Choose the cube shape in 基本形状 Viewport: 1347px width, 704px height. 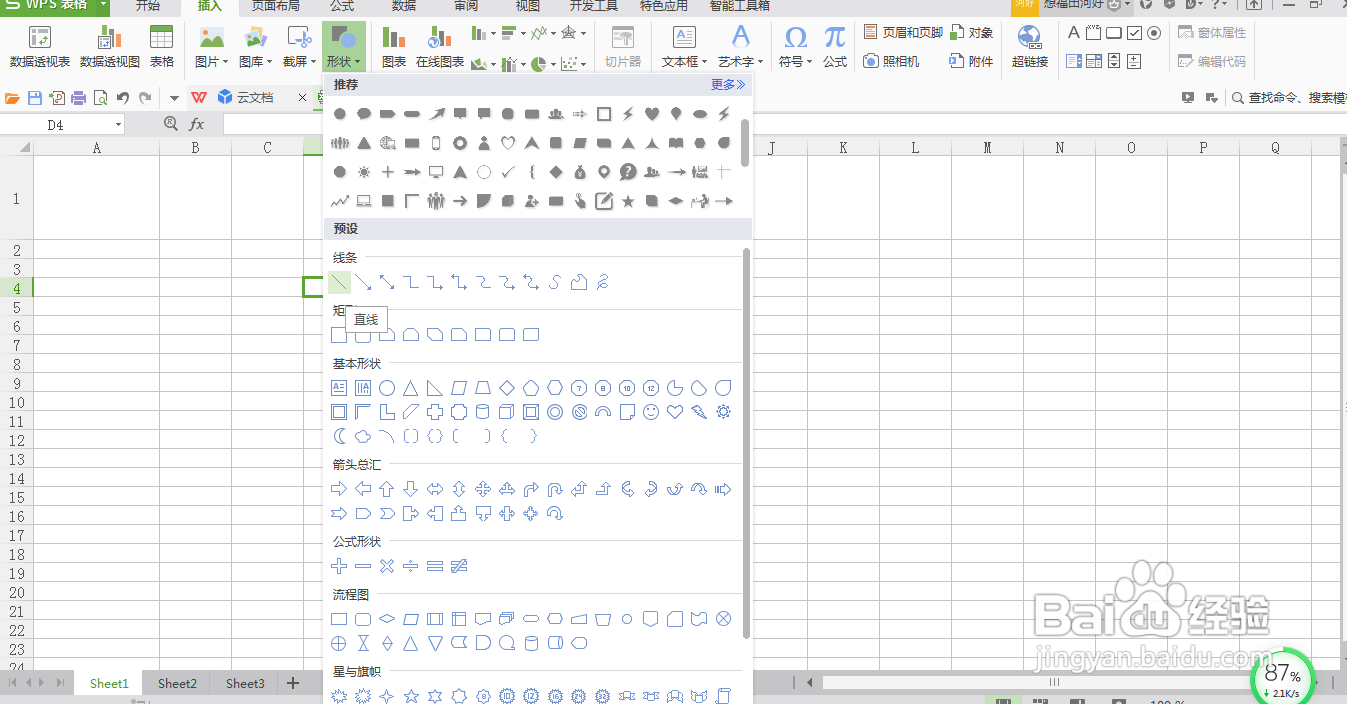(x=507, y=412)
